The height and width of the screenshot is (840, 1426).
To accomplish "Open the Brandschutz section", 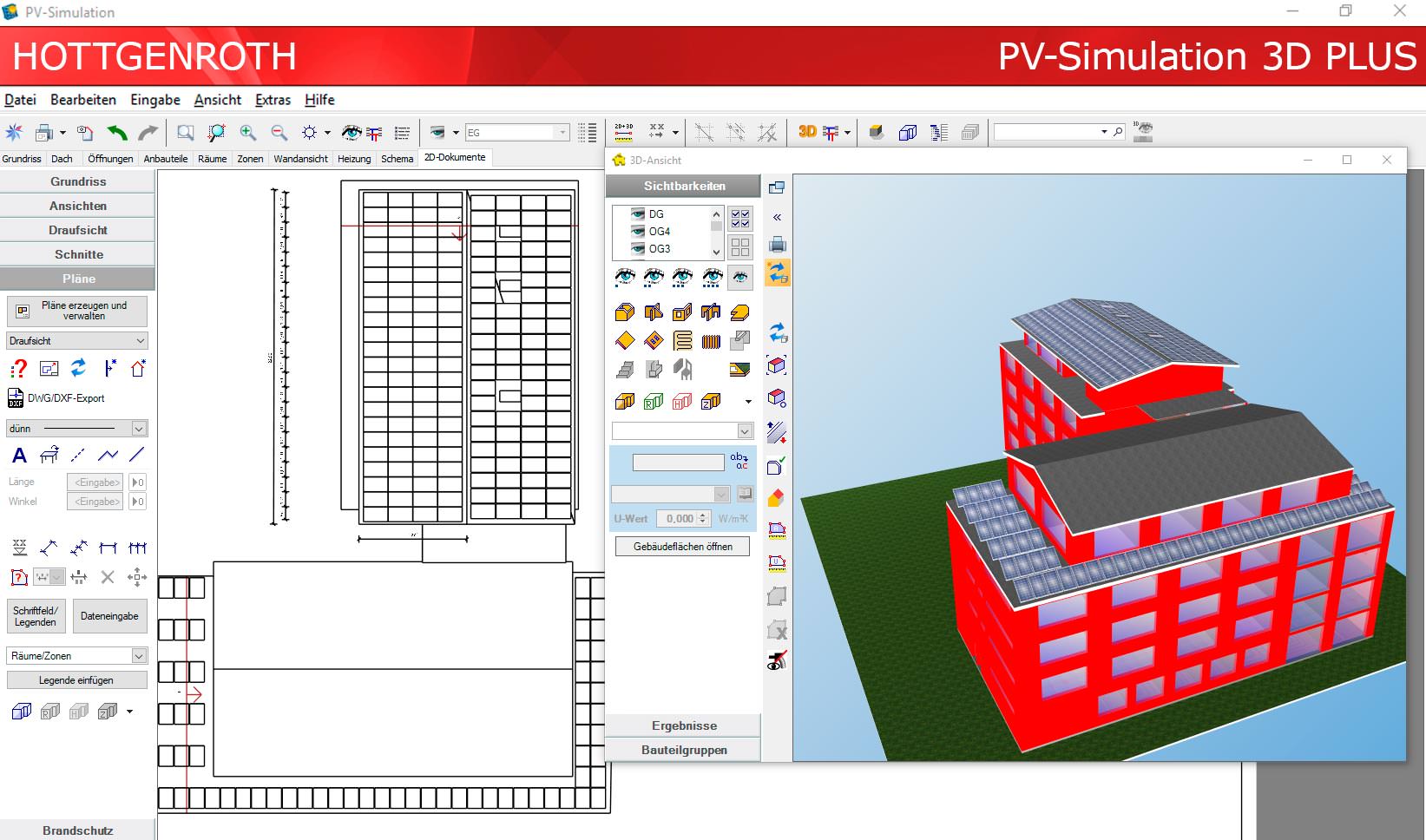I will coord(77,830).
